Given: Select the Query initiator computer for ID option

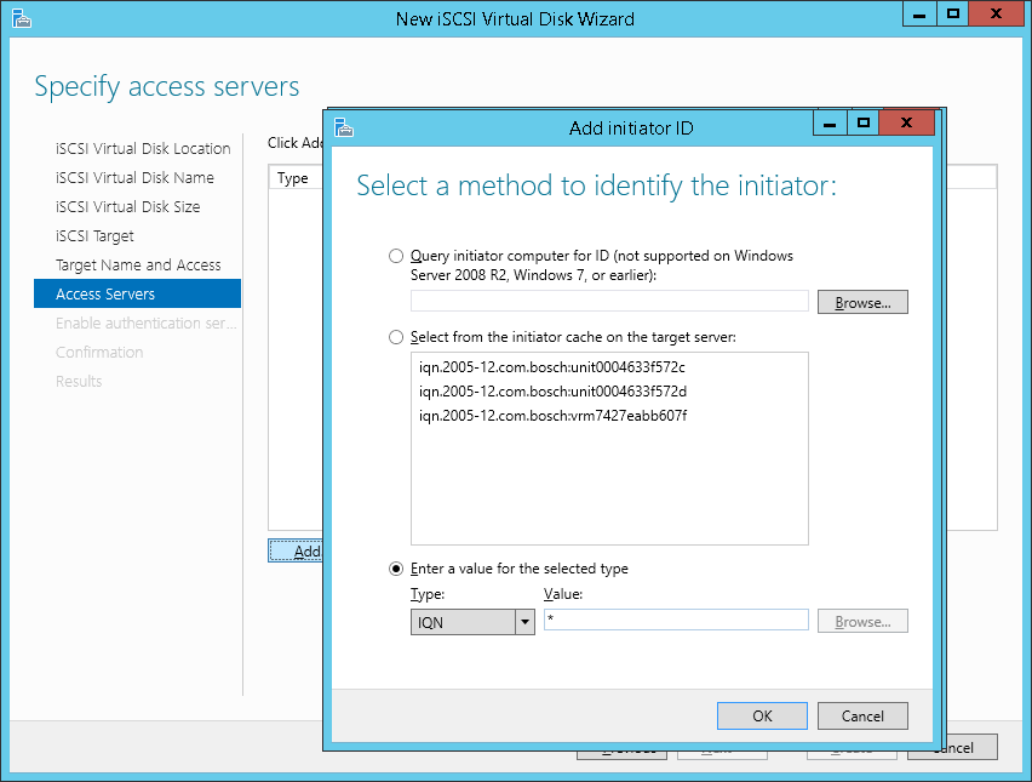Looking at the screenshot, I should point(396,256).
